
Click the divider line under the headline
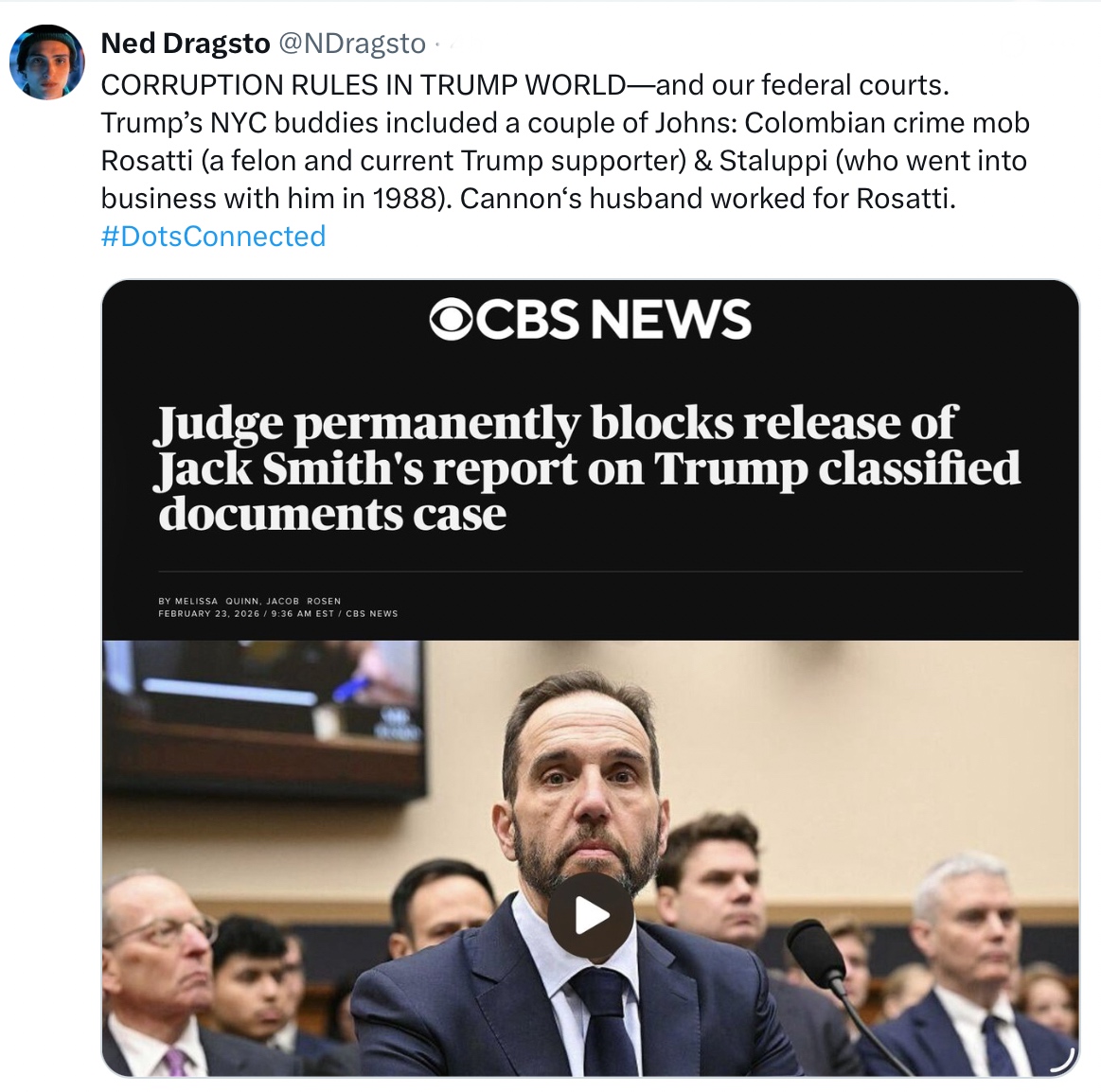coord(590,572)
